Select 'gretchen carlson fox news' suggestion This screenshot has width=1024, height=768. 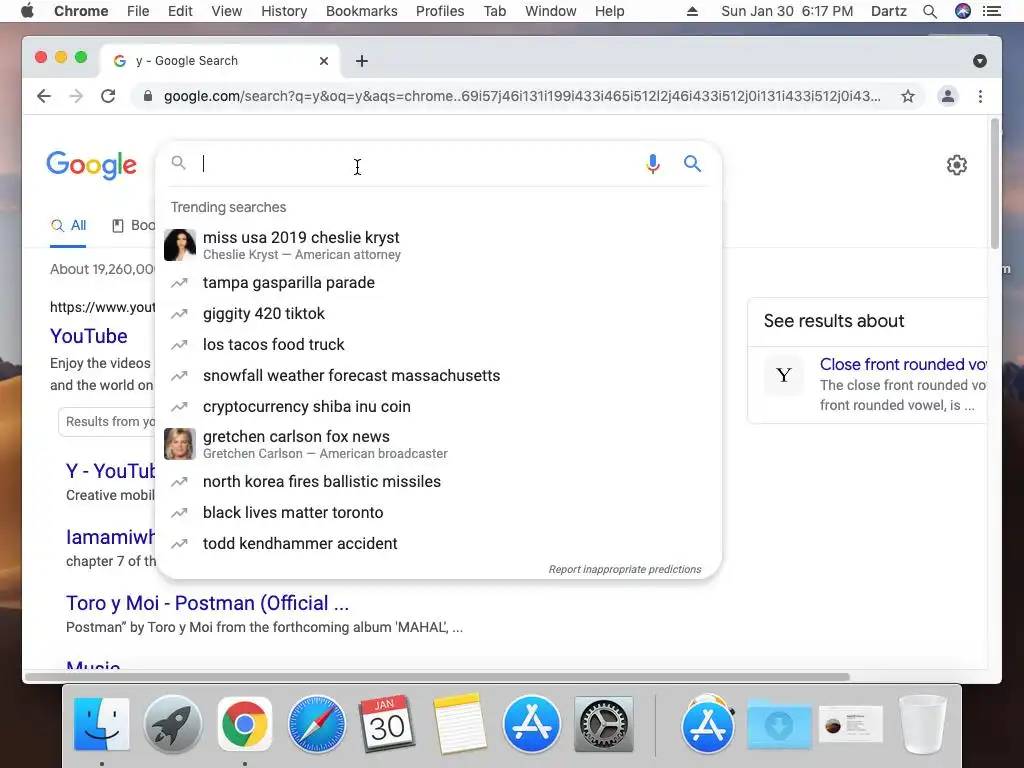439,444
